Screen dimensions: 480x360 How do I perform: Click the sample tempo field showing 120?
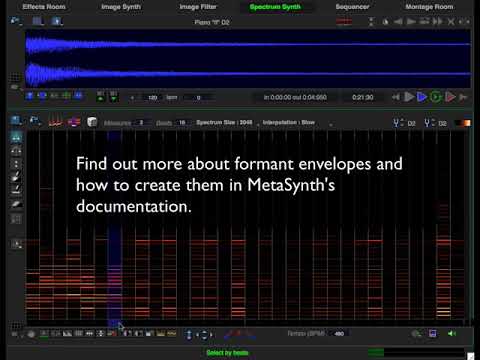click(152, 98)
